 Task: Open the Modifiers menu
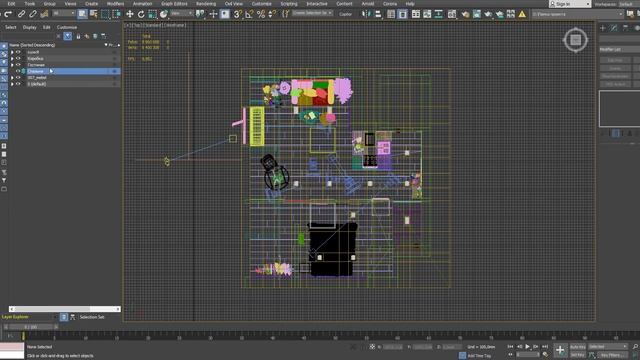(x=115, y=4)
